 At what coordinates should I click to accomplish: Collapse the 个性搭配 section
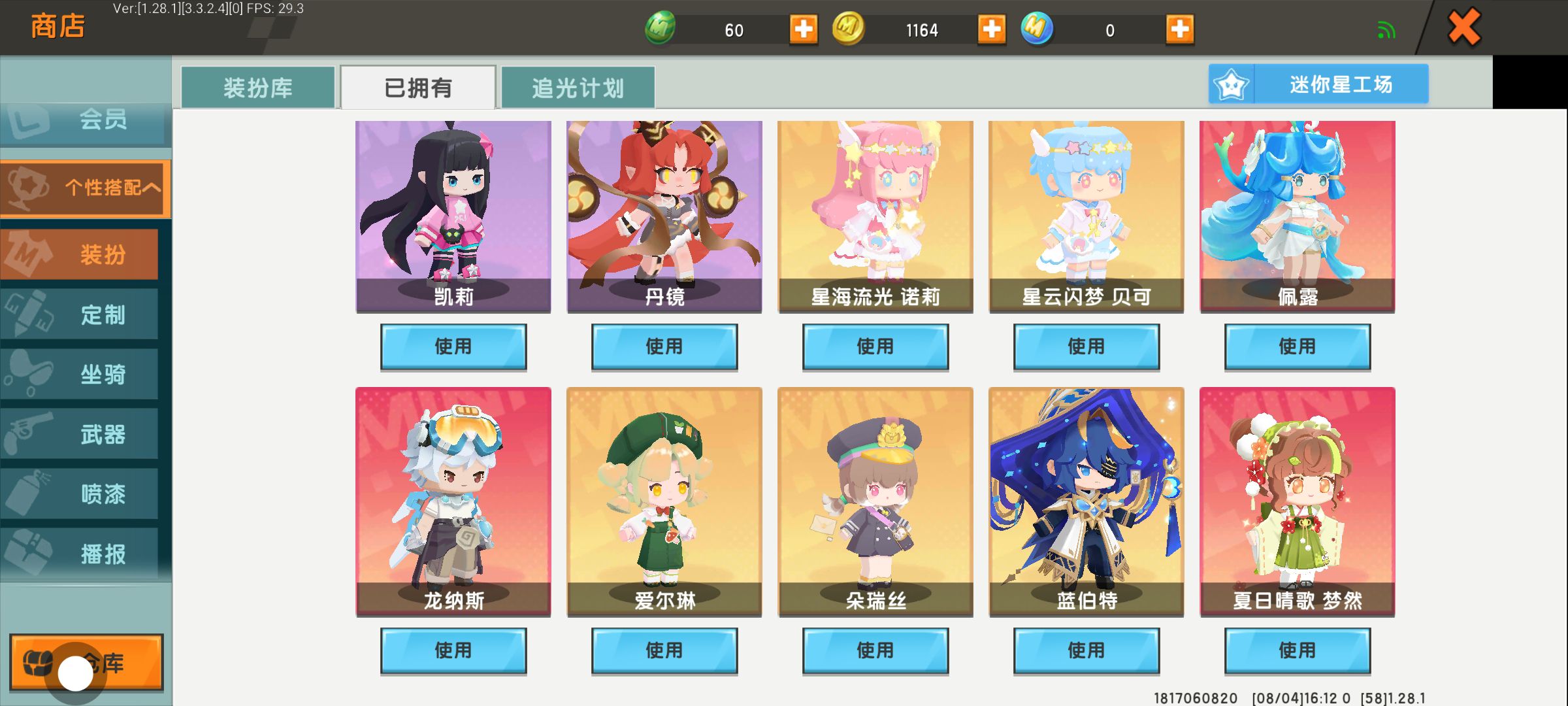coord(86,188)
